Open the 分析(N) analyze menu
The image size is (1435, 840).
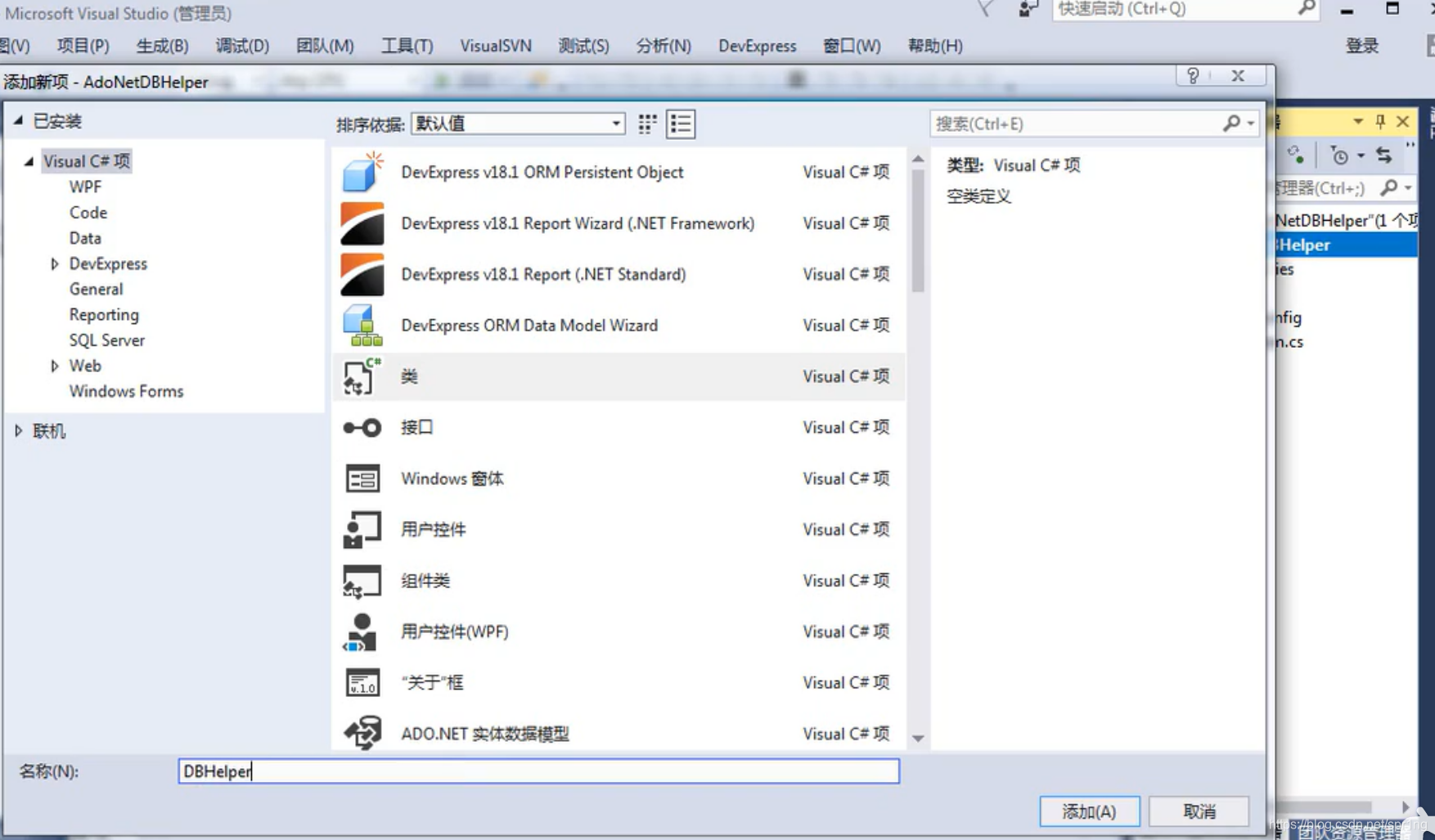[x=664, y=46]
